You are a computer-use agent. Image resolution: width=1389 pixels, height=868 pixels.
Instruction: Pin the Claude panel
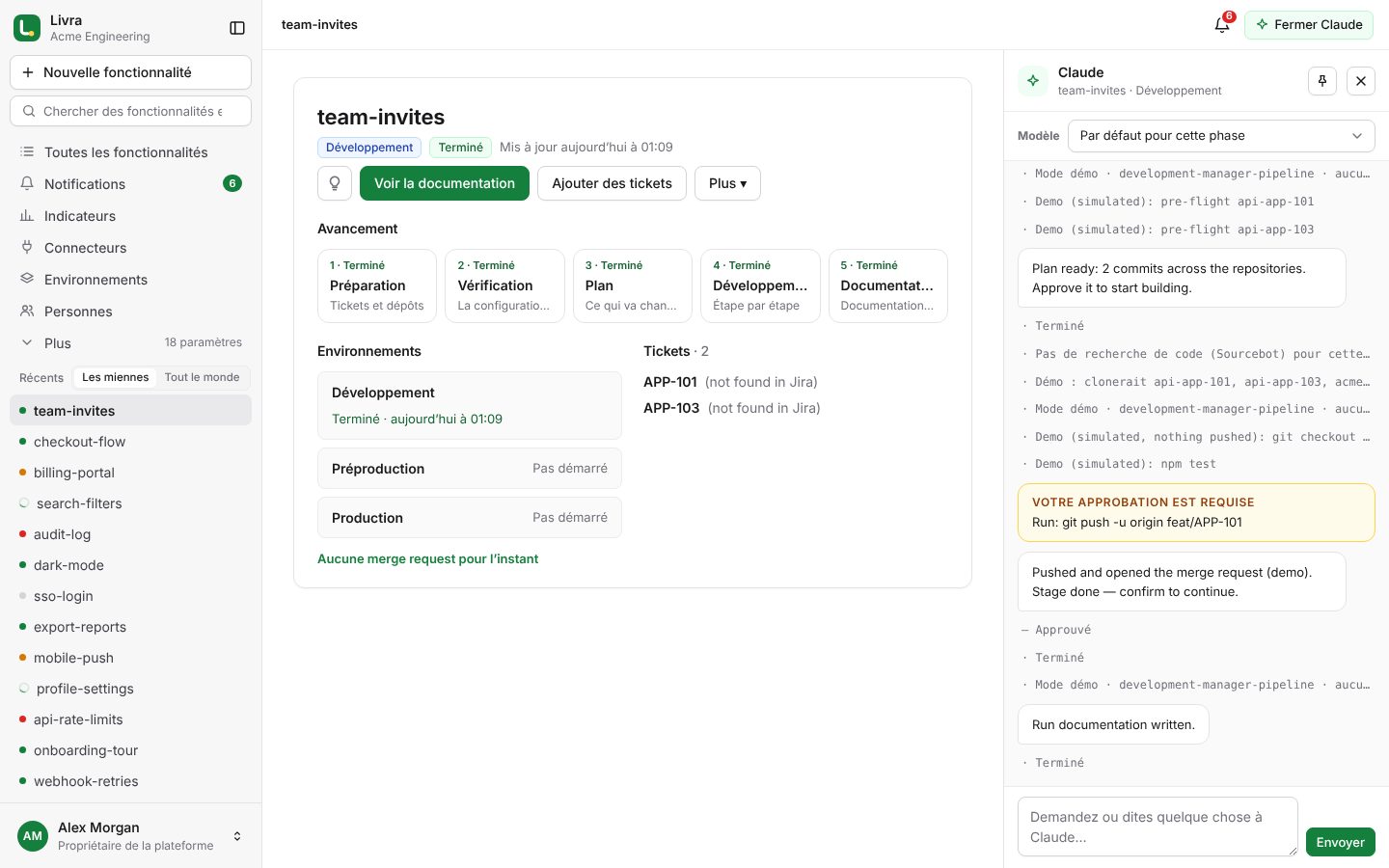(x=1322, y=81)
